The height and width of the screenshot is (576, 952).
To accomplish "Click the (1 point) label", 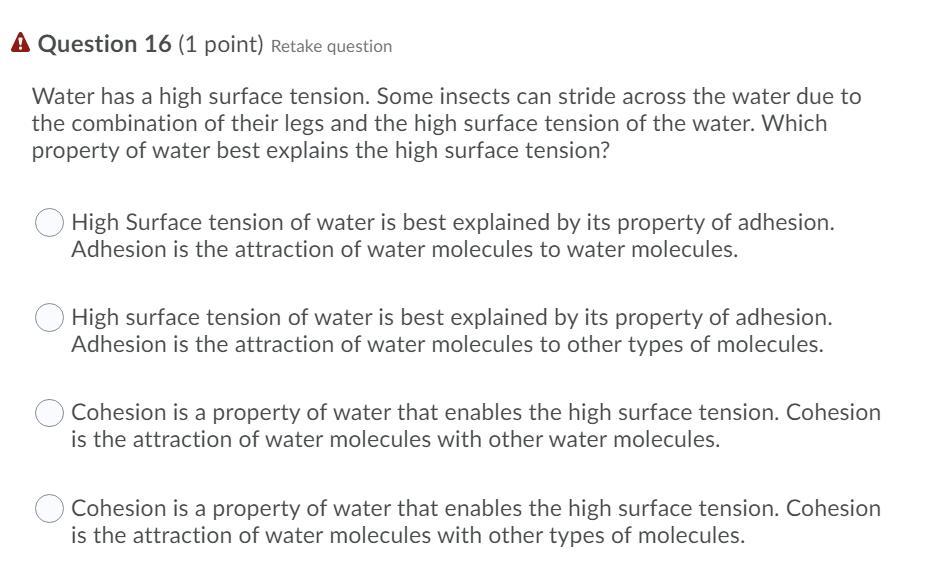I will pos(221,45).
